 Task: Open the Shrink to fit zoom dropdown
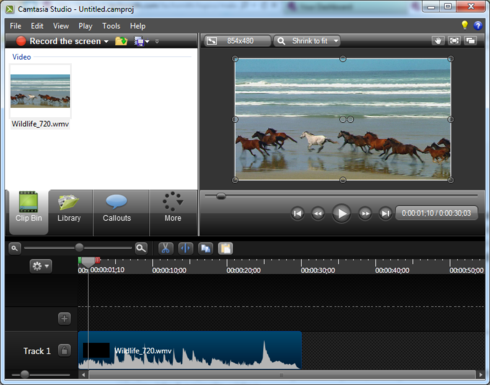pos(307,41)
